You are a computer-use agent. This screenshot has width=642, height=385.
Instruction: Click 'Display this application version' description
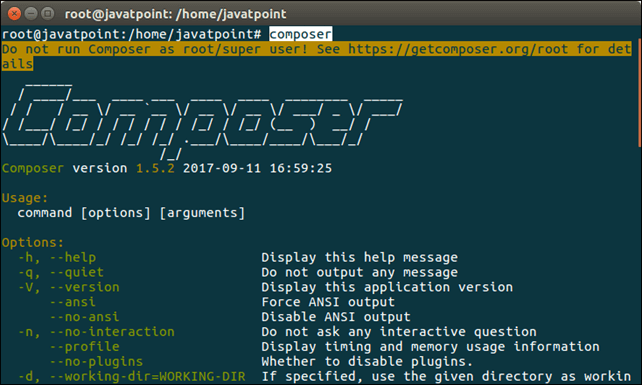[x=387, y=287]
